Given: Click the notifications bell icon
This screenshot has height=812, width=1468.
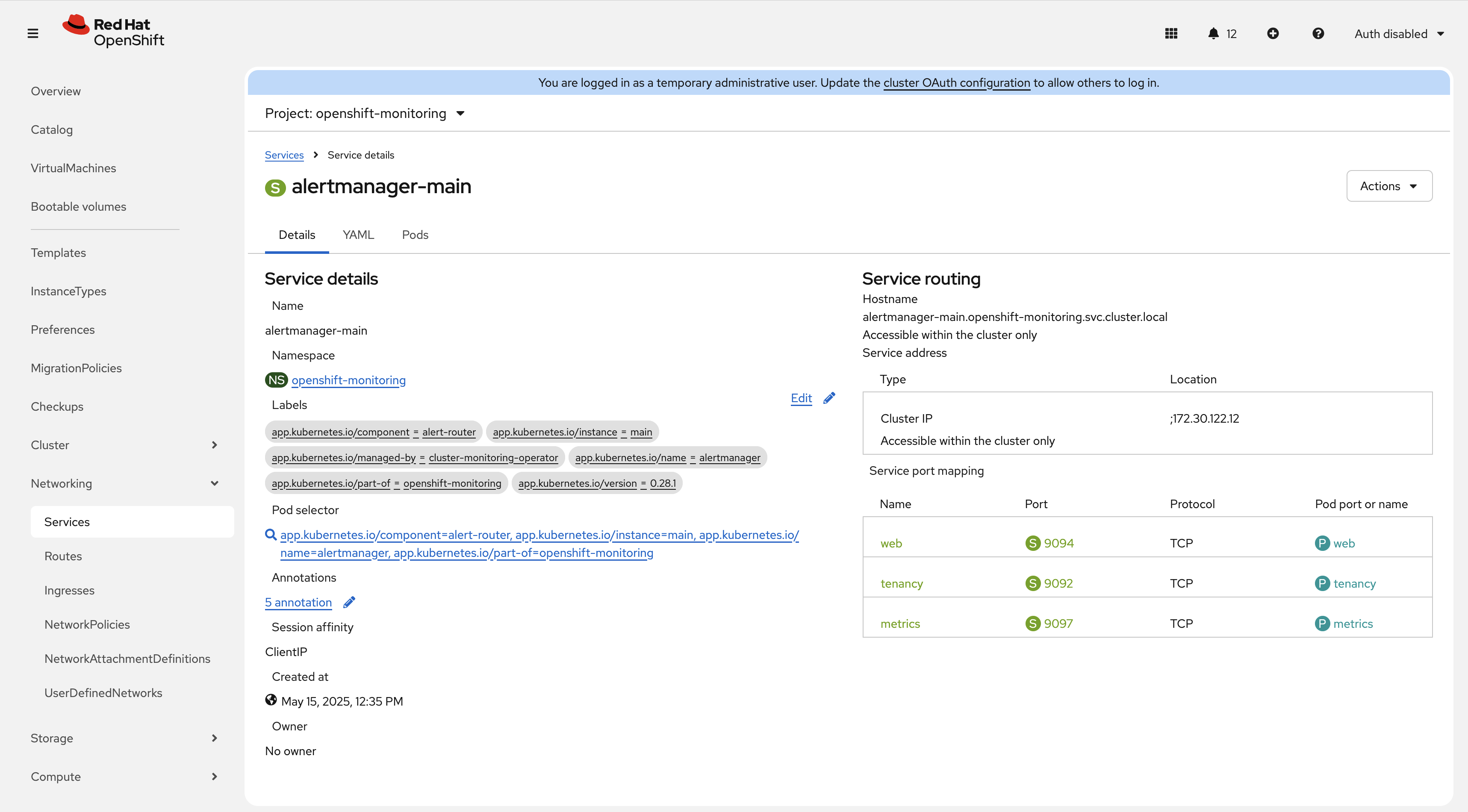Looking at the screenshot, I should (1213, 34).
